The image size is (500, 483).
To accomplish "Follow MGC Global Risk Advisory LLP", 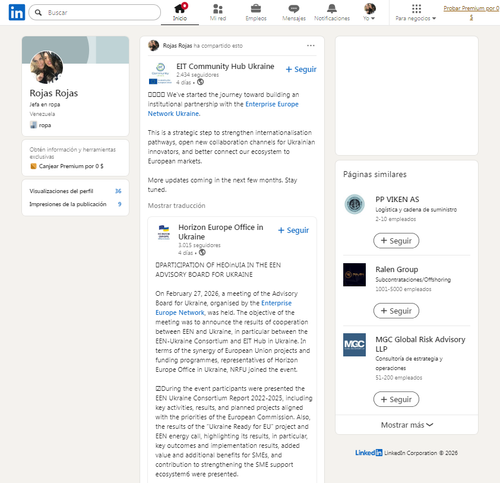I will pos(396,399).
